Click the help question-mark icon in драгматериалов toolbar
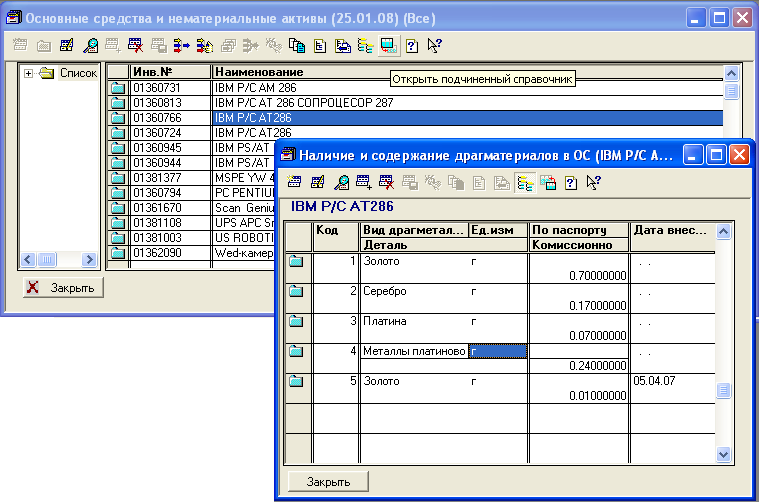This screenshot has height=502, width=759. coord(571,183)
